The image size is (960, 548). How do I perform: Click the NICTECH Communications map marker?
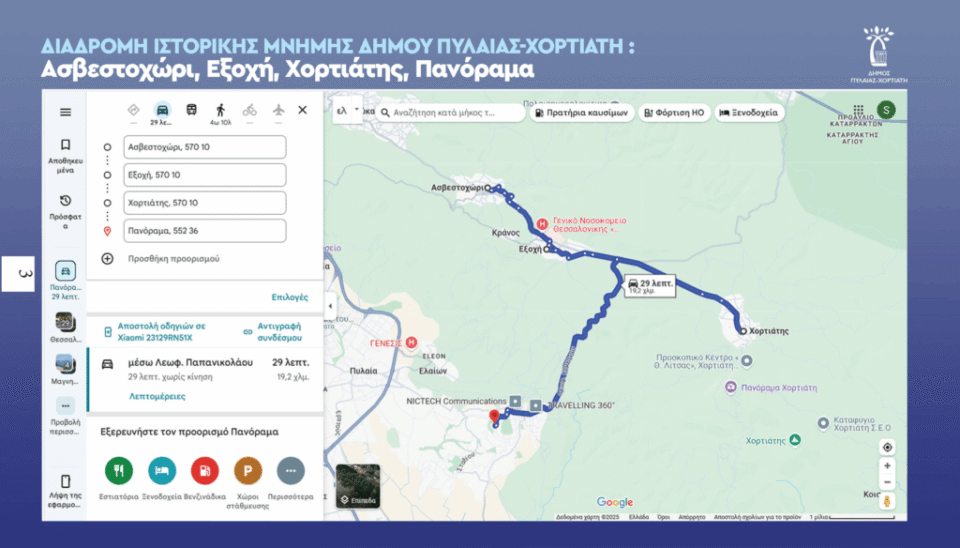(516, 401)
